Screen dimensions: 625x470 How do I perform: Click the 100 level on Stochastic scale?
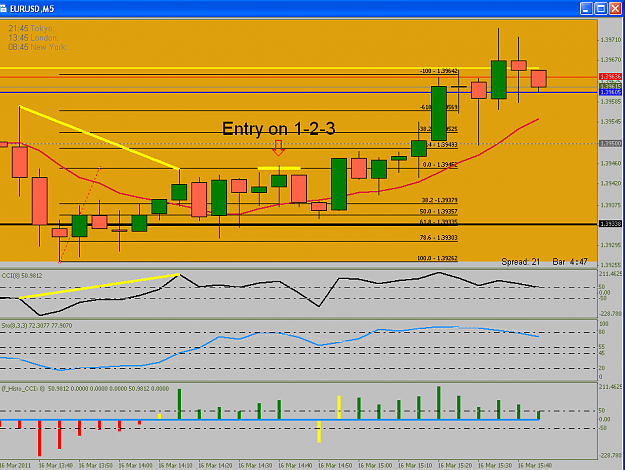pos(603,324)
